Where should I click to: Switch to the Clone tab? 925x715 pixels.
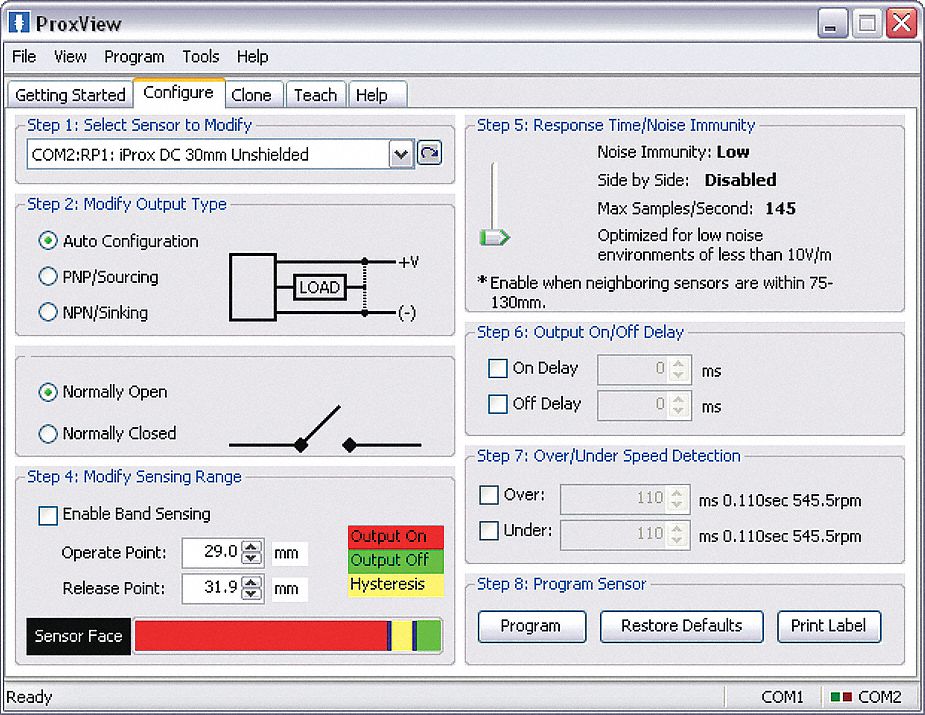click(x=251, y=95)
